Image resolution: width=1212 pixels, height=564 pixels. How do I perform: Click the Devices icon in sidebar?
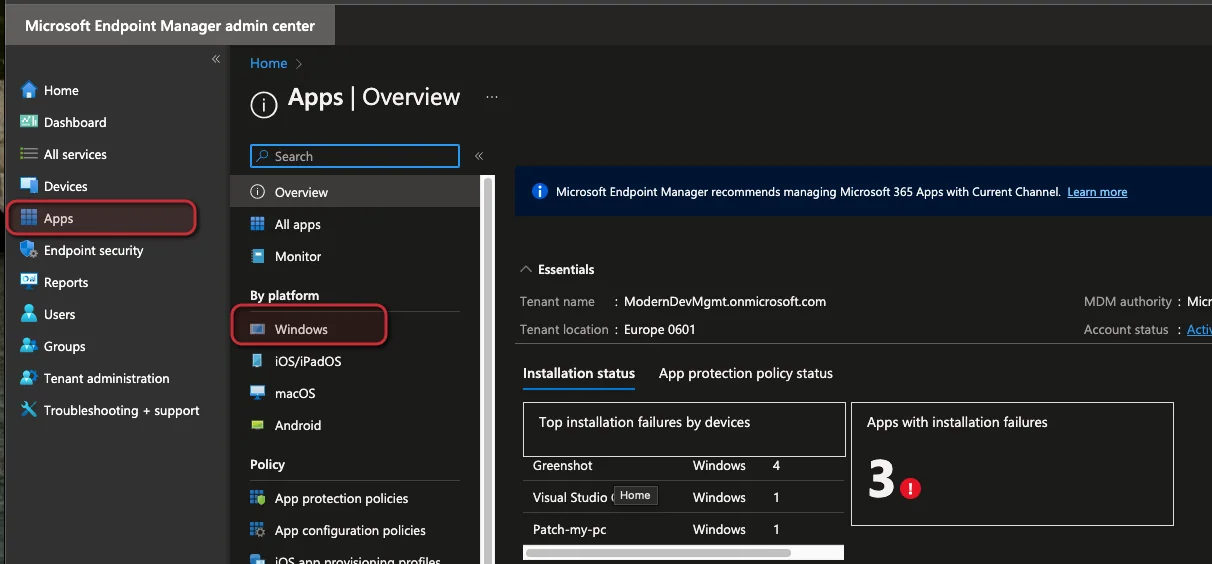pos(29,186)
